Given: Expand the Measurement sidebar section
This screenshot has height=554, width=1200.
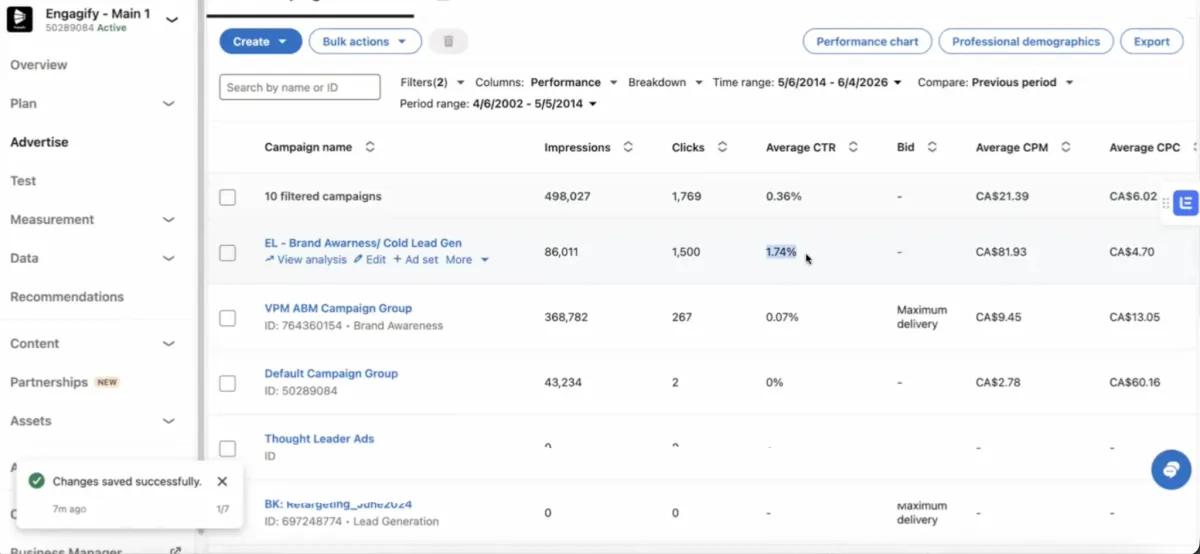Looking at the screenshot, I should click(x=169, y=219).
